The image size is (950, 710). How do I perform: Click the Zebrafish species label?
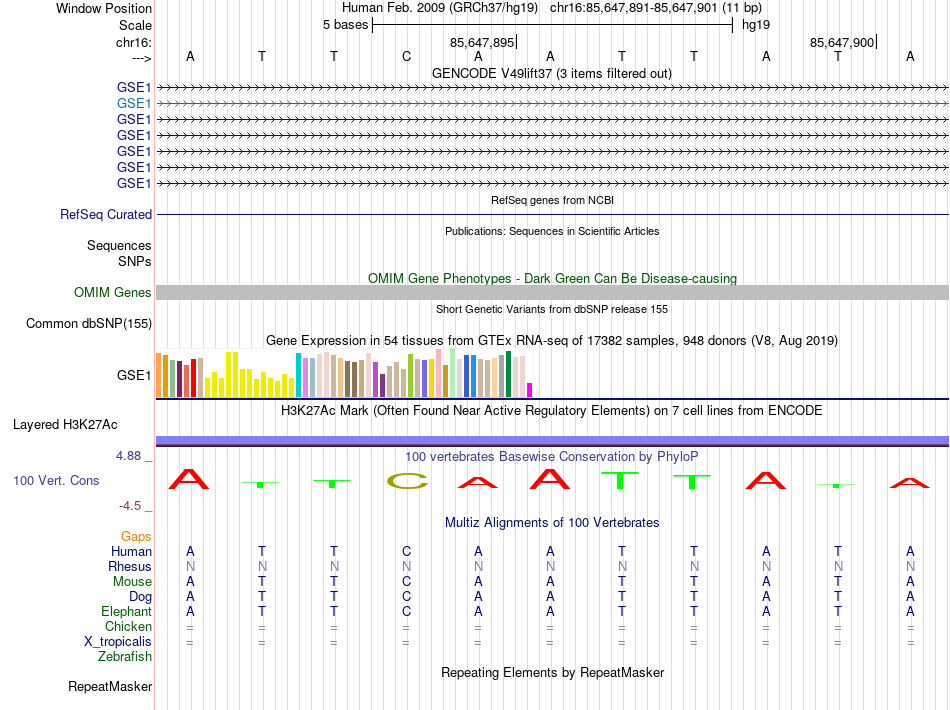tap(125, 656)
